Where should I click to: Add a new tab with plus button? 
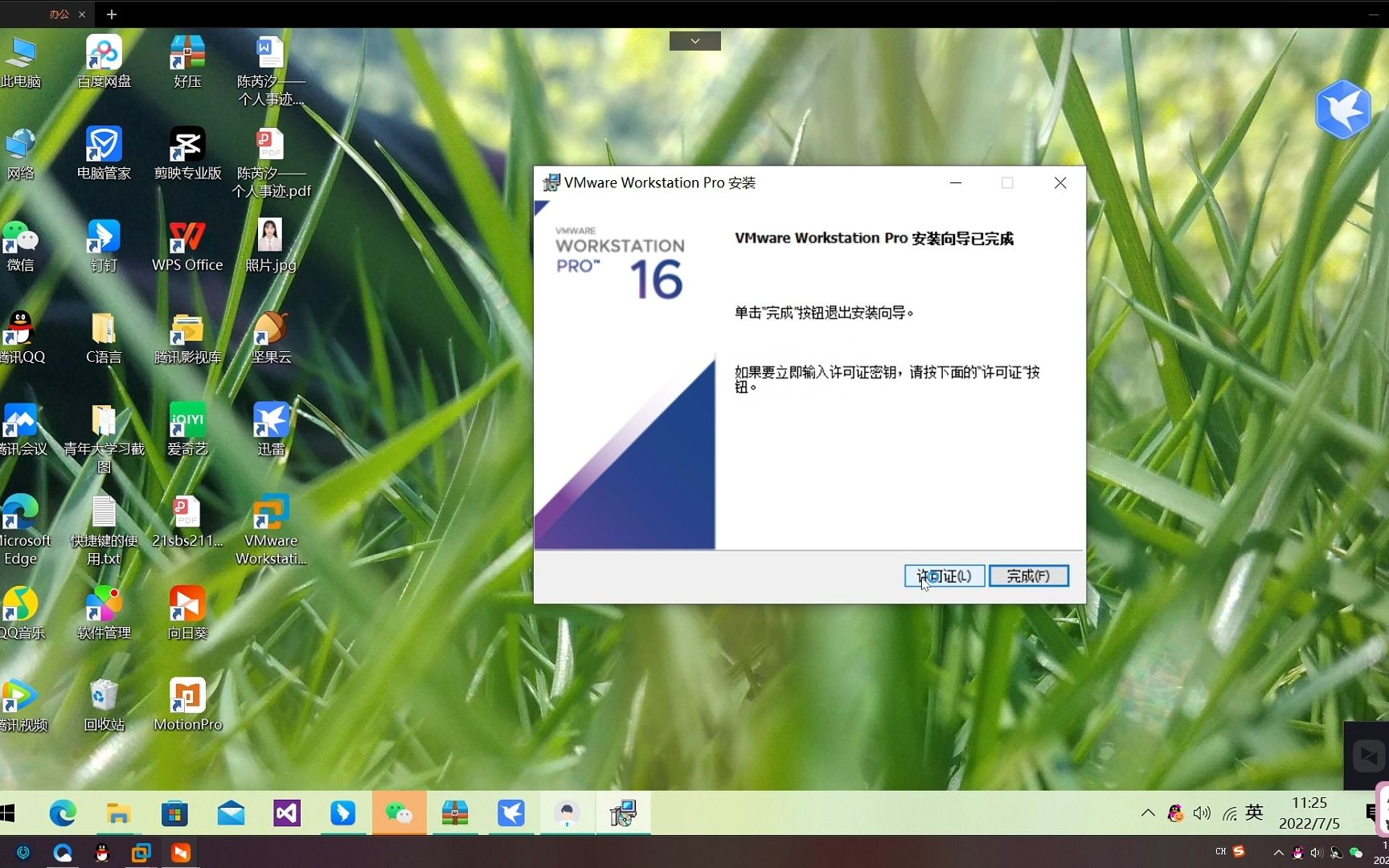tap(112, 14)
